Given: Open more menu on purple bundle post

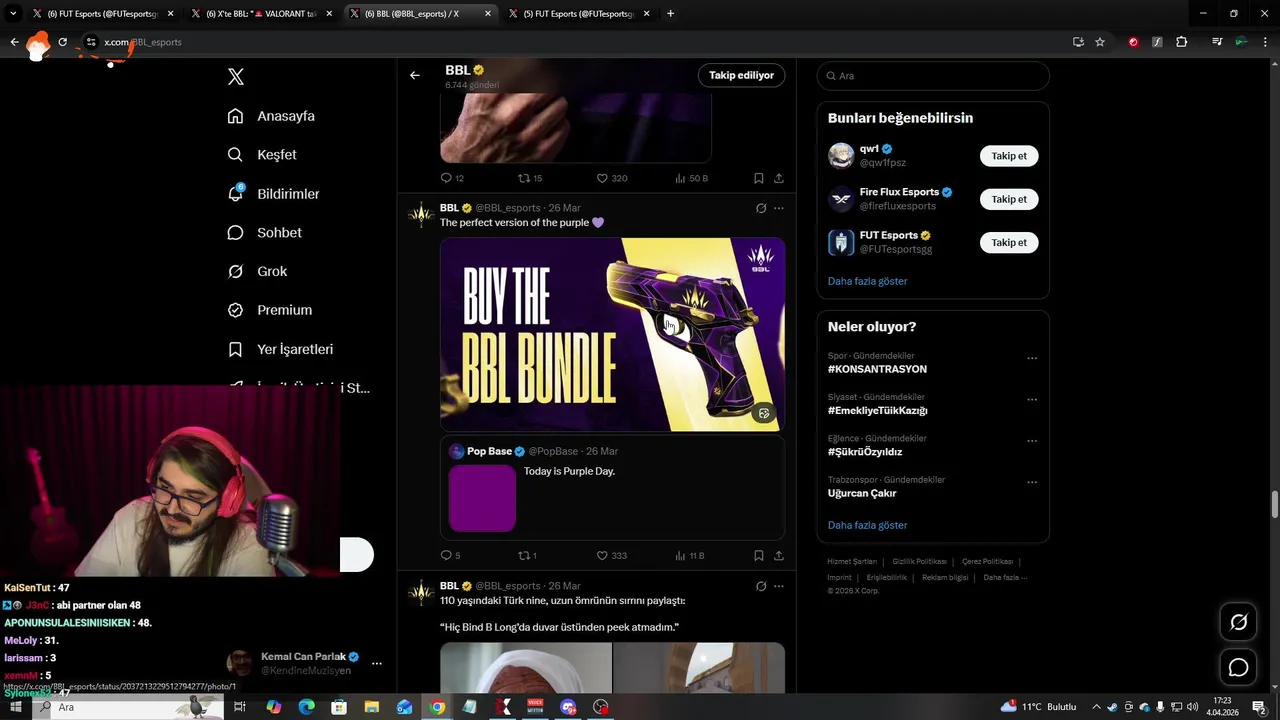Looking at the screenshot, I should (x=779, y=208).
